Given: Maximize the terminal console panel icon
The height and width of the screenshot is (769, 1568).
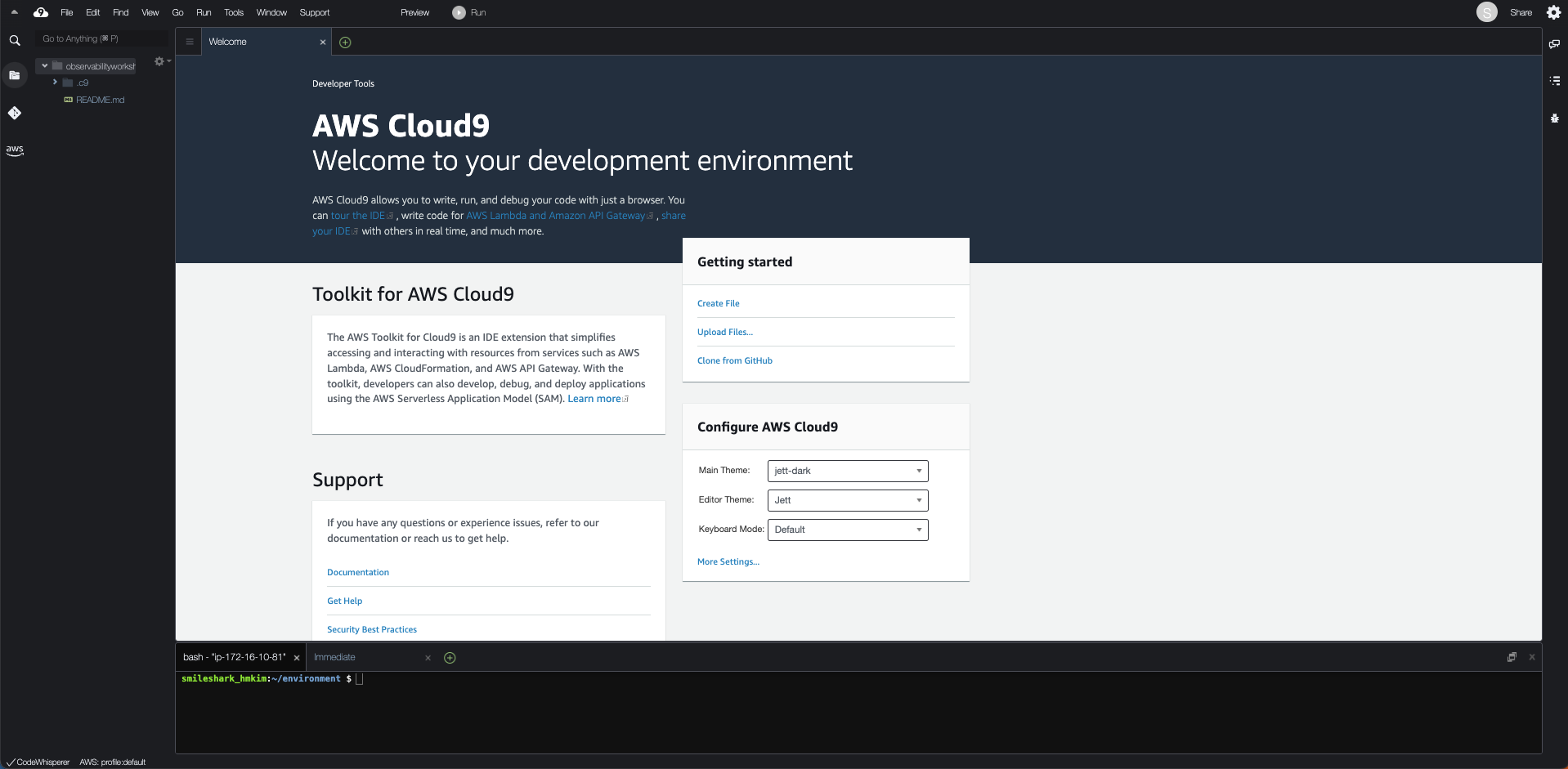Looking at the screenshot, I should [x=1512, y=657].
